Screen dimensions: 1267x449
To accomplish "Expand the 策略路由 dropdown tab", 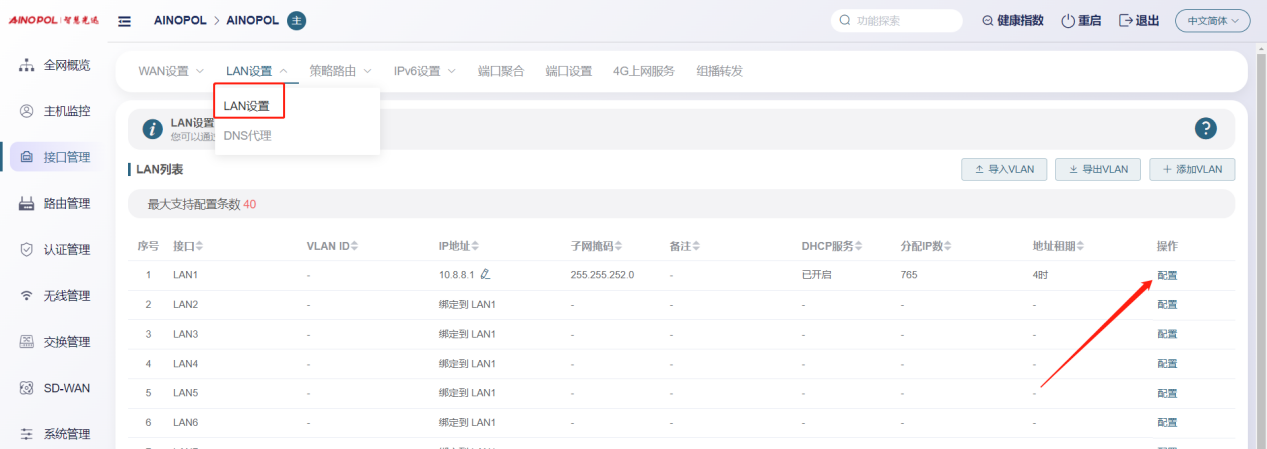I will [340, 71].
